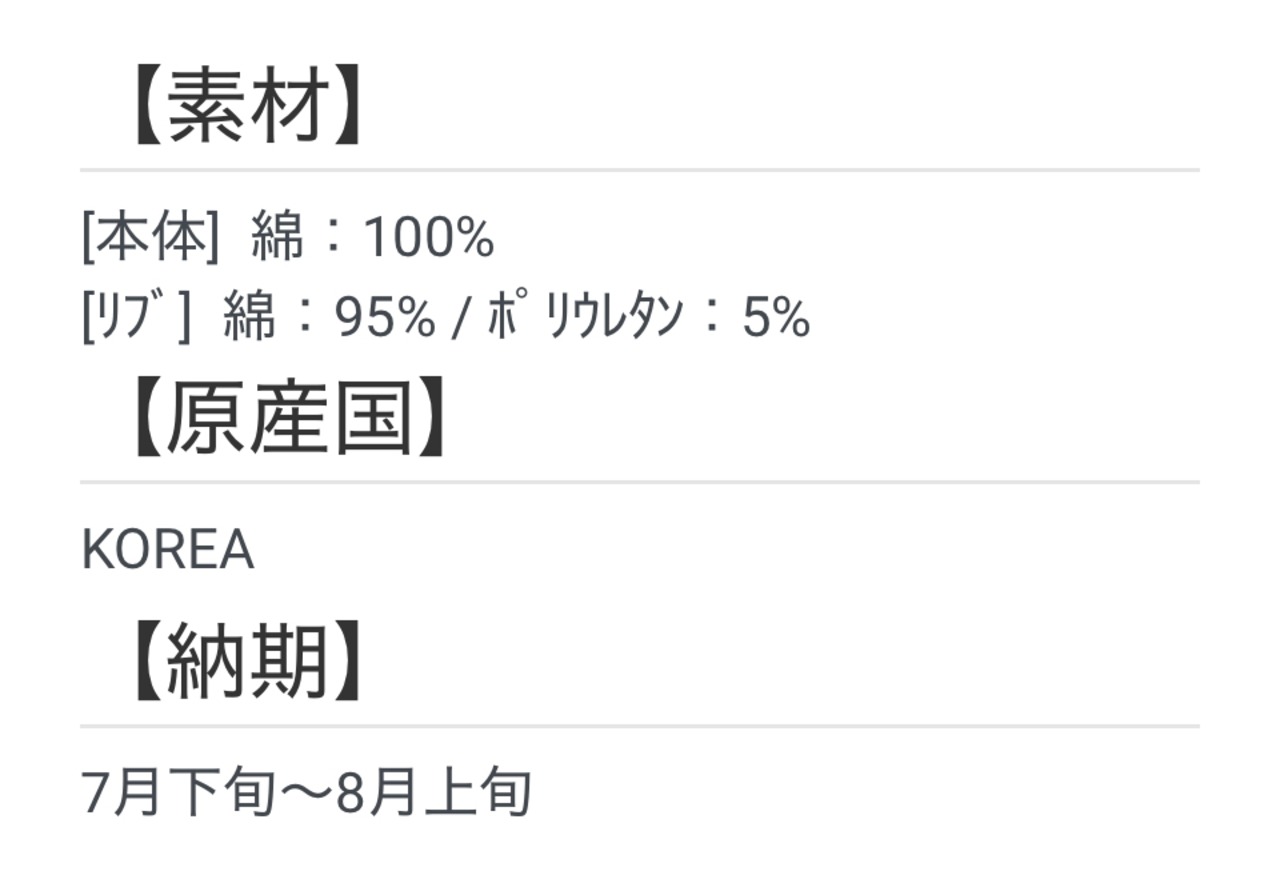
Task: Click the divider line below 【素材】
Action: coord(640,170)
